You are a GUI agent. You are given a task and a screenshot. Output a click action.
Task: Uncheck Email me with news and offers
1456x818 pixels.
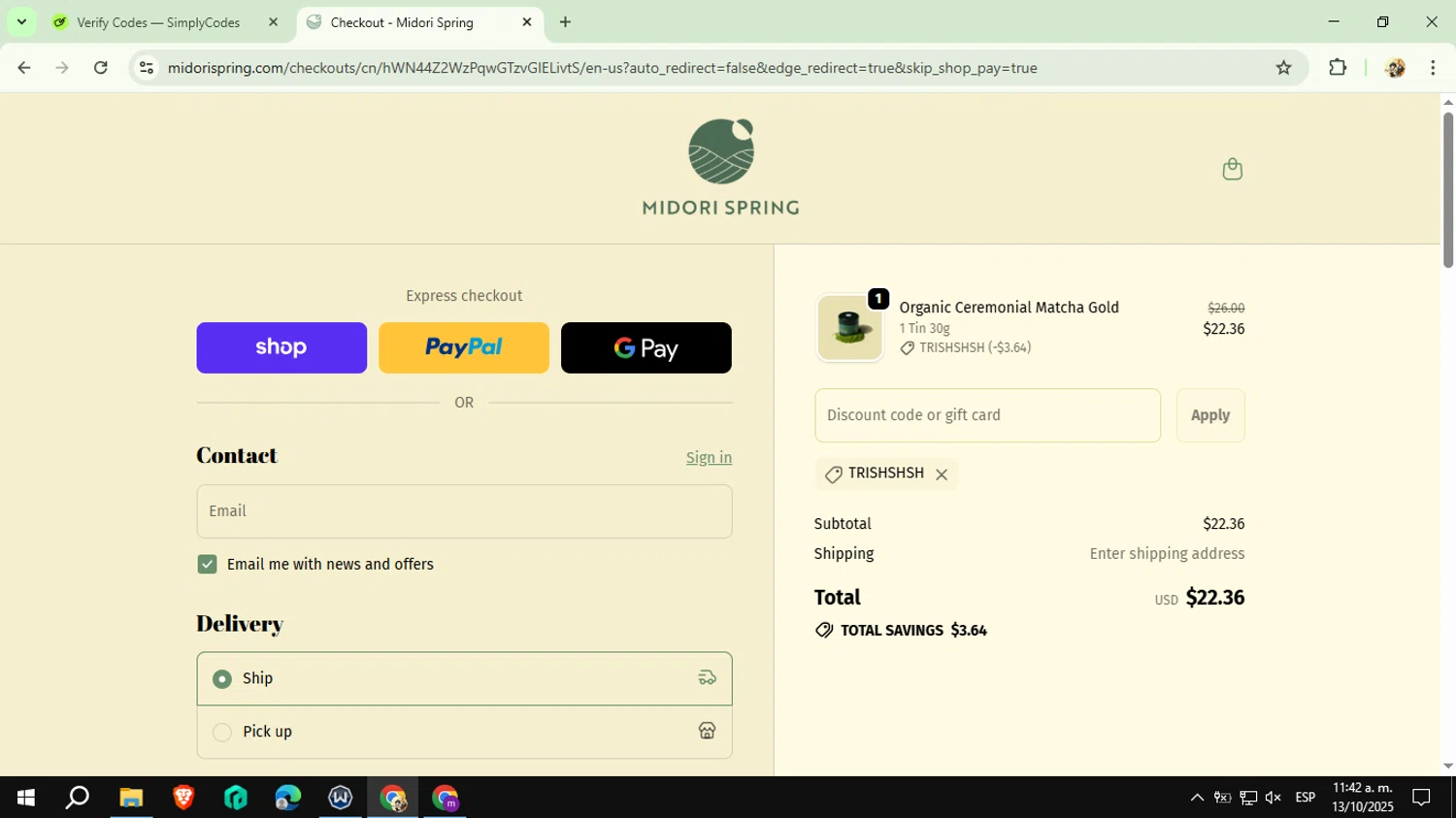[x=207, y=565]
